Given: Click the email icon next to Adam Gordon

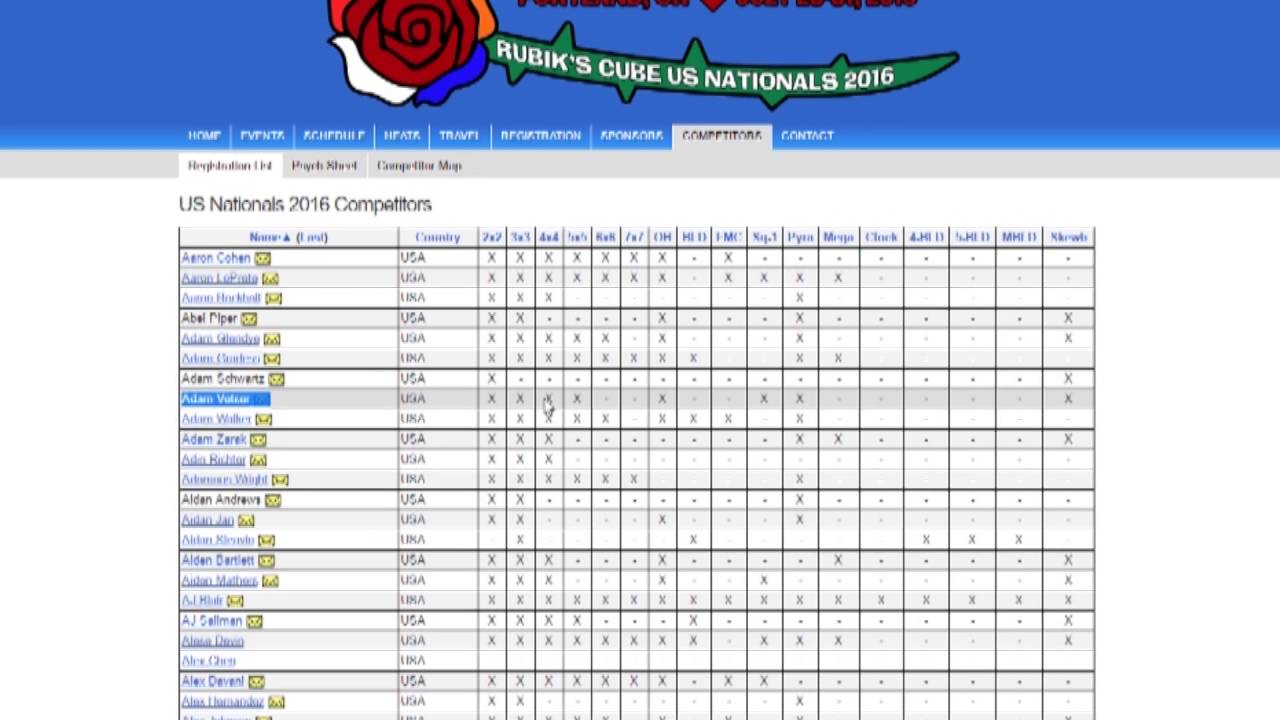Looking at the screenshot, I should pyautogui.click(x=272, y=359).
